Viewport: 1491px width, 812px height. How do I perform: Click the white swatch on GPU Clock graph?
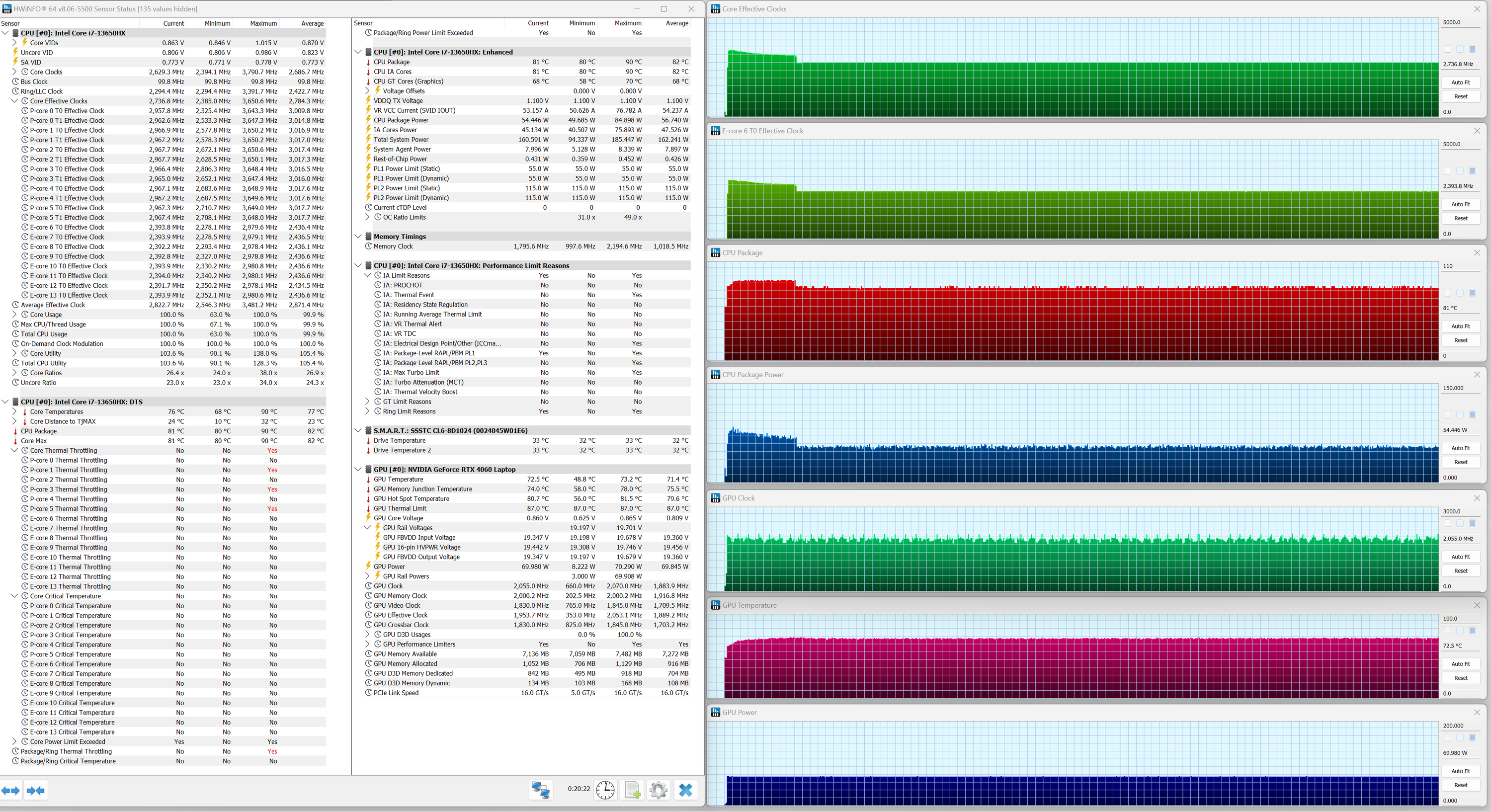tap(1447, 523)
